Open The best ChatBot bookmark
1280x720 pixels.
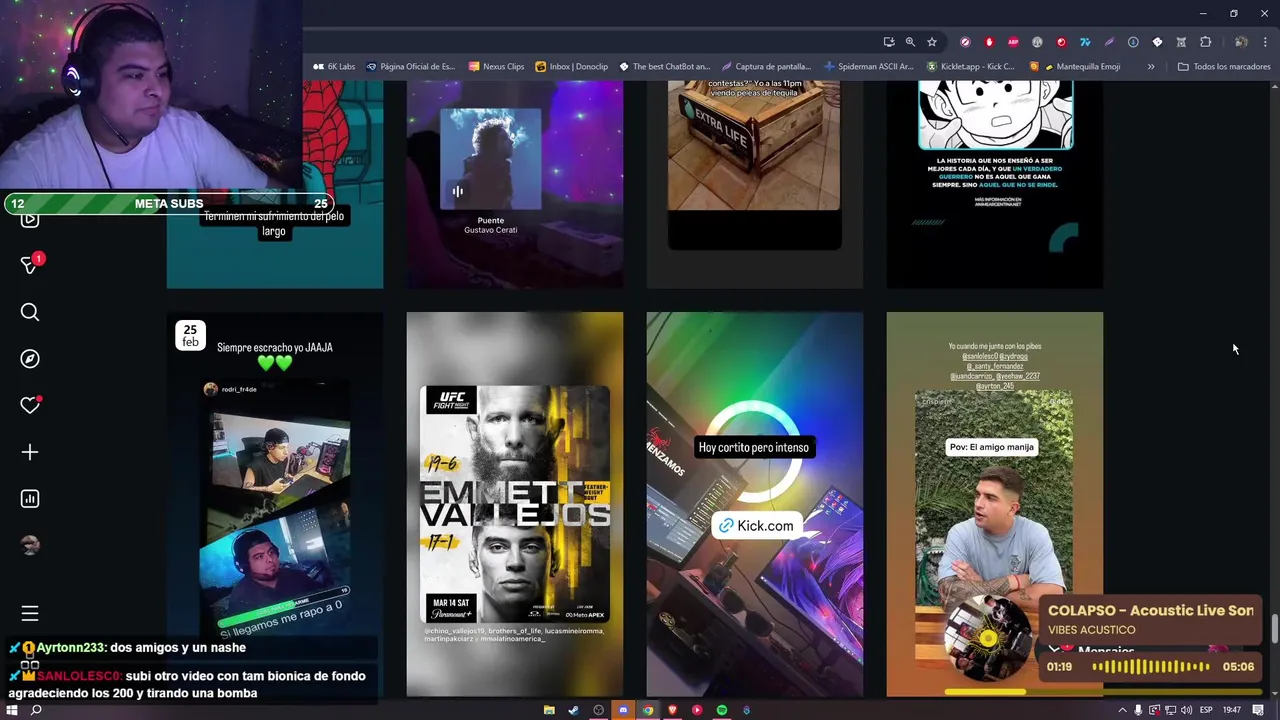[x=665, y=67]
